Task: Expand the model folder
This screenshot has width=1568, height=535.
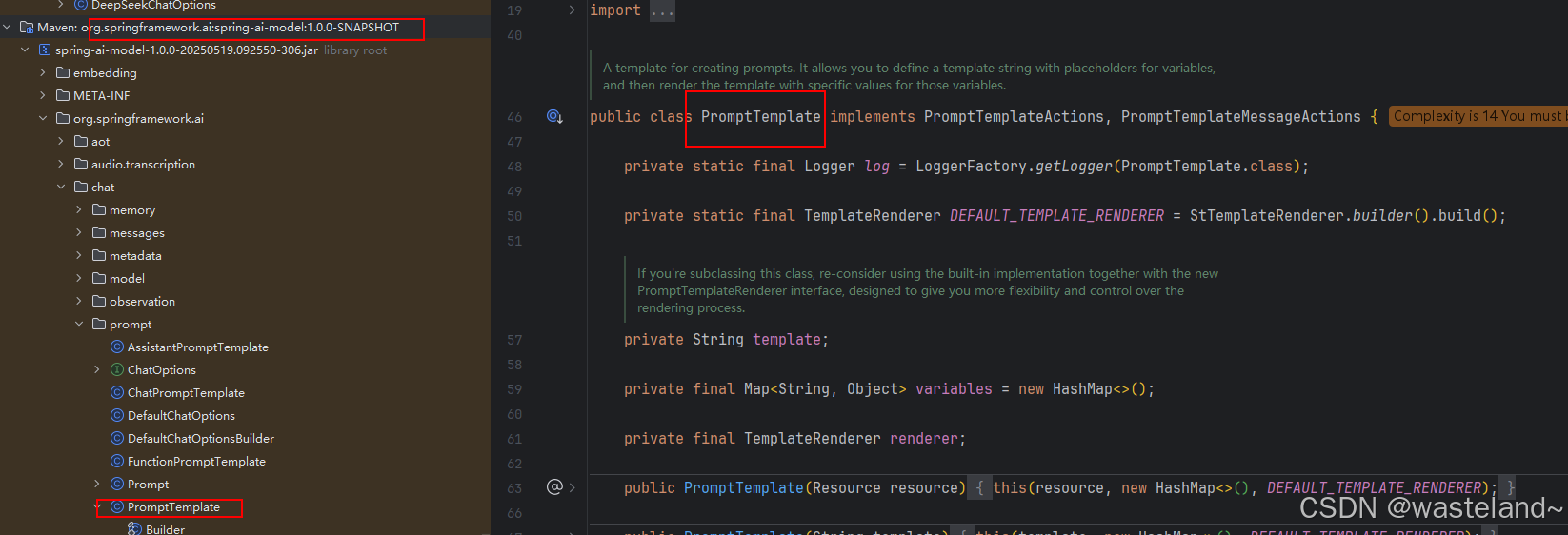Action: coord(79,279)
